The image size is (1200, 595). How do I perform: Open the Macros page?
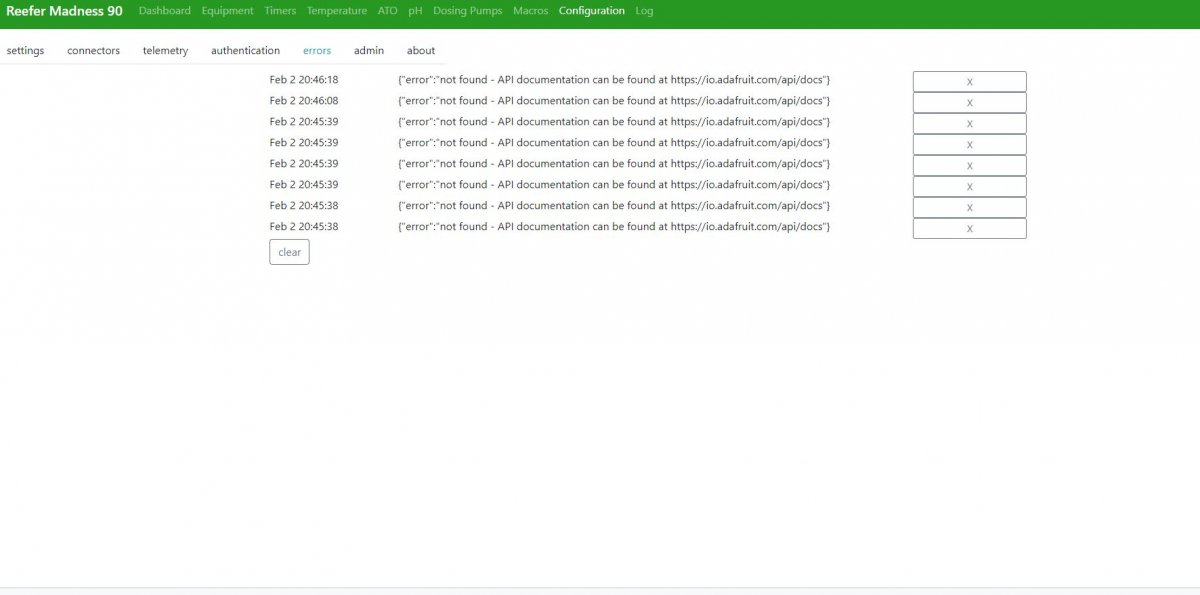tap(531, 11)
